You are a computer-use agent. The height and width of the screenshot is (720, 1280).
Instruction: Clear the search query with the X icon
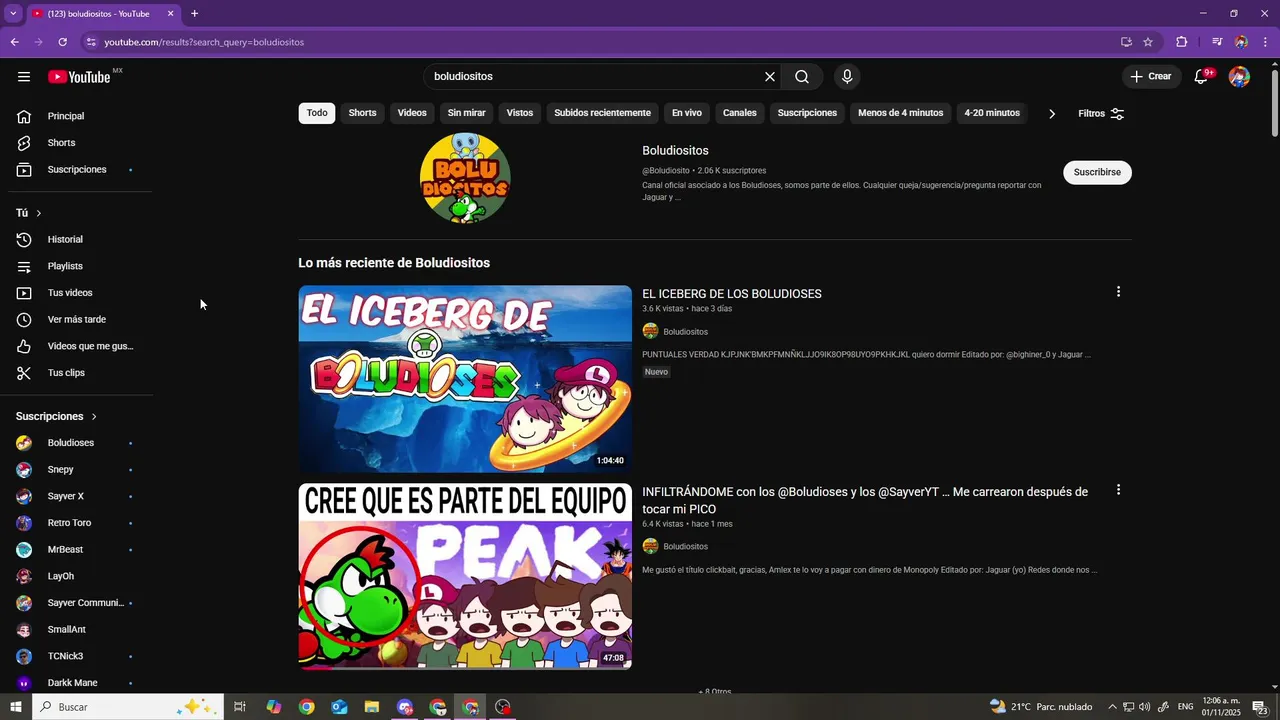(770, 77)
